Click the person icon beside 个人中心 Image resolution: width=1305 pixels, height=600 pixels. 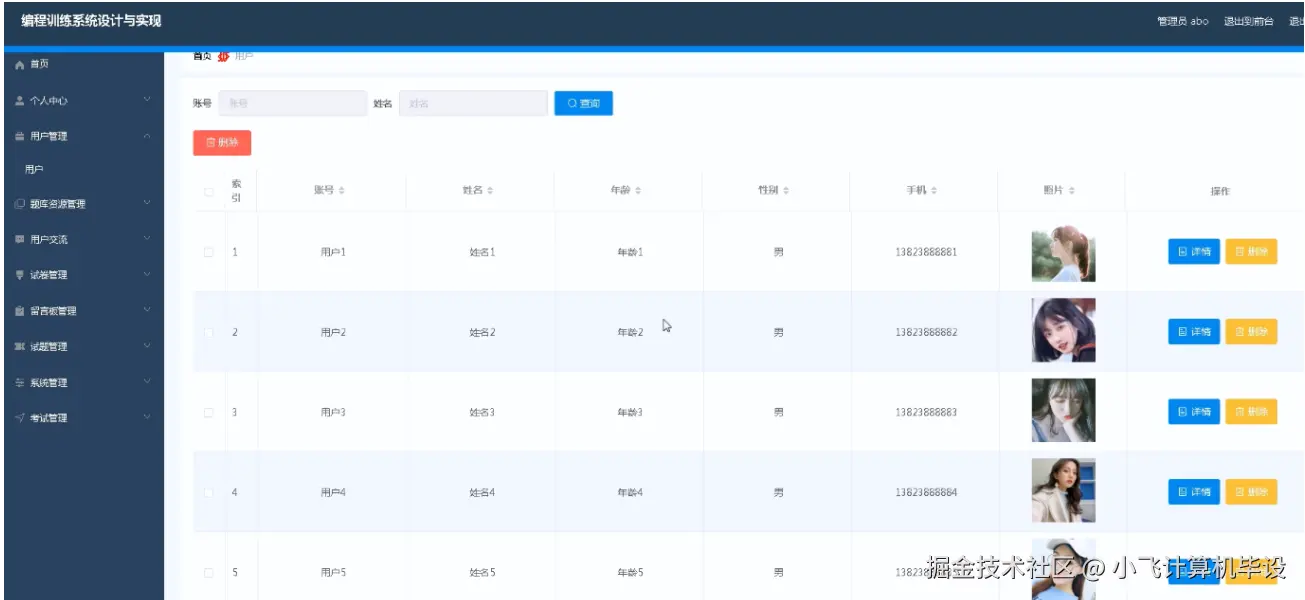(x=19, y=101)
